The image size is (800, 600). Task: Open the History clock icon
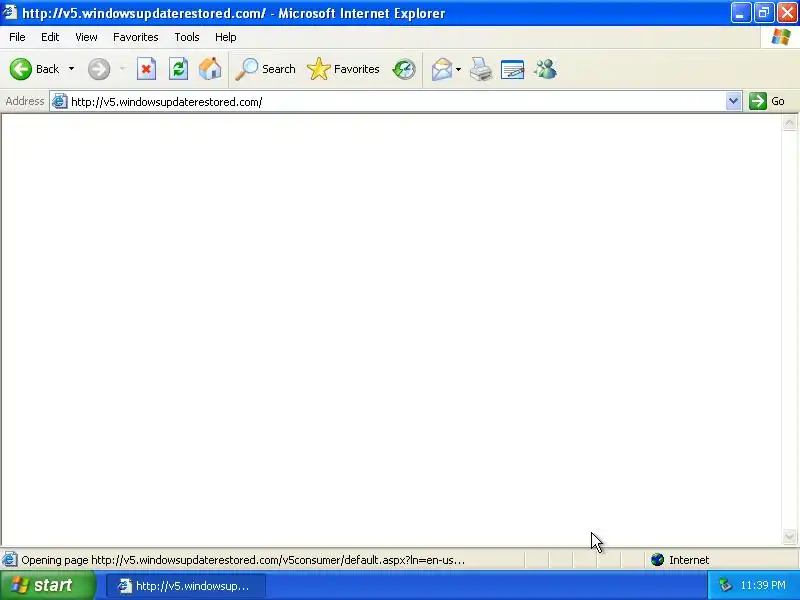pos(404,69)
